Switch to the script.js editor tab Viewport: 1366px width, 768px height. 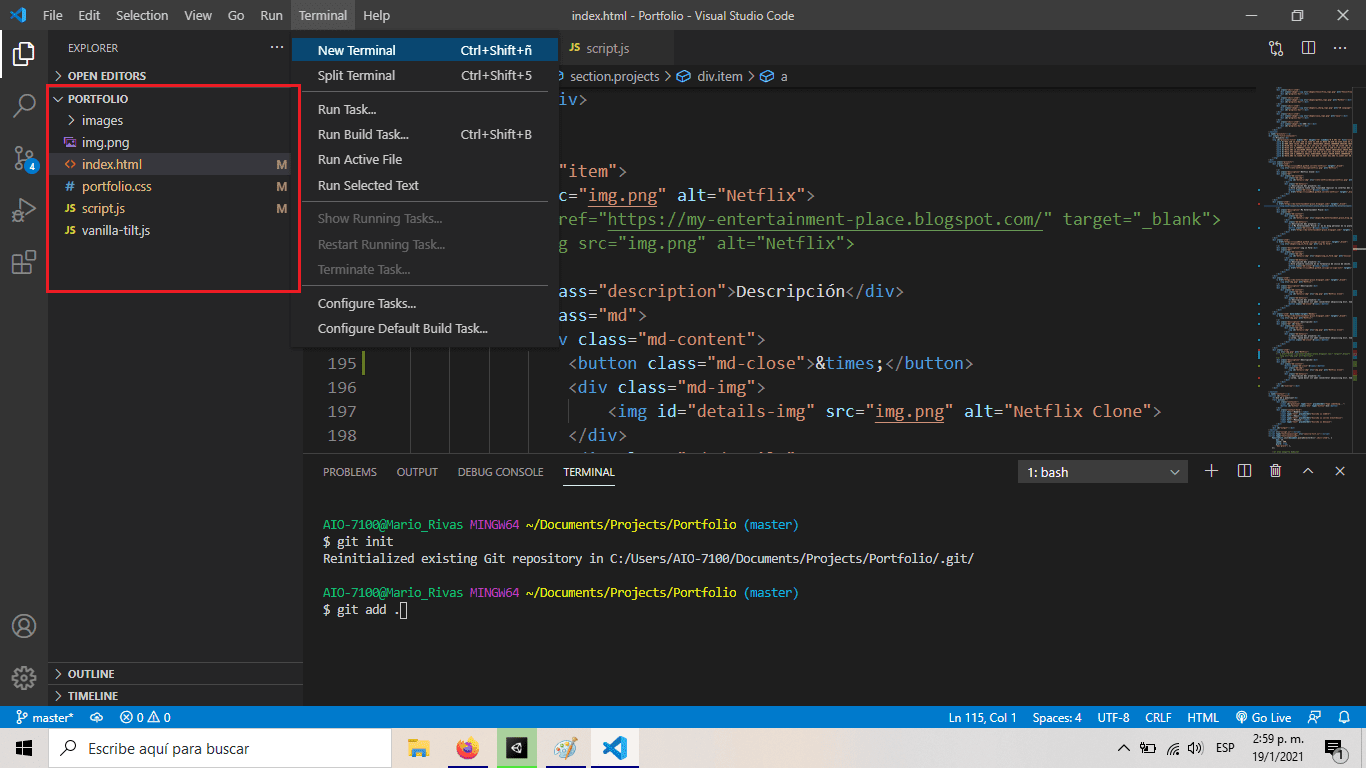(x=609, y=46)
